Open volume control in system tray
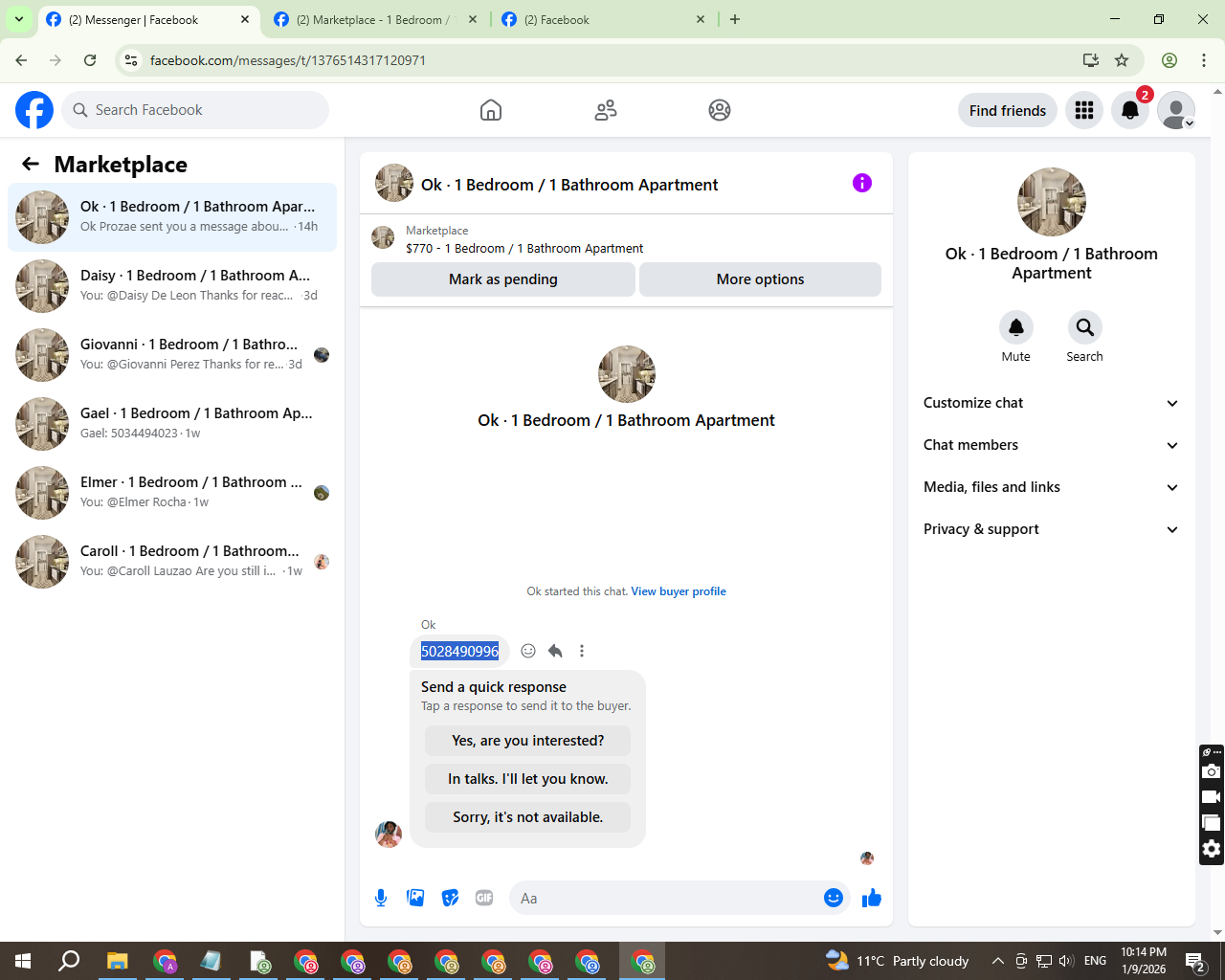The image size is (1225, 980). pyautogui.click(x=1066, y=961)
